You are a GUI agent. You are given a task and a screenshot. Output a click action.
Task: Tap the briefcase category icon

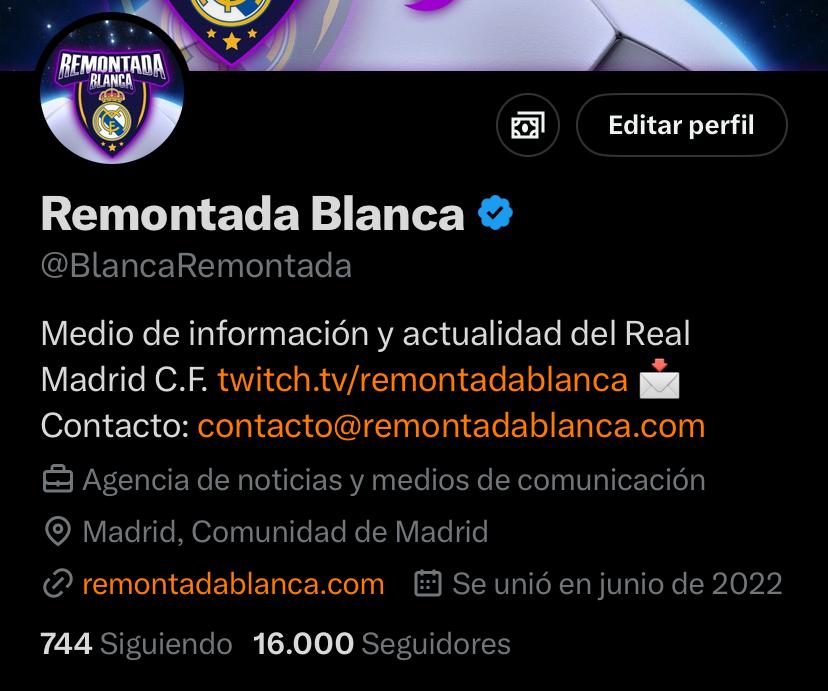coord(58,479)
